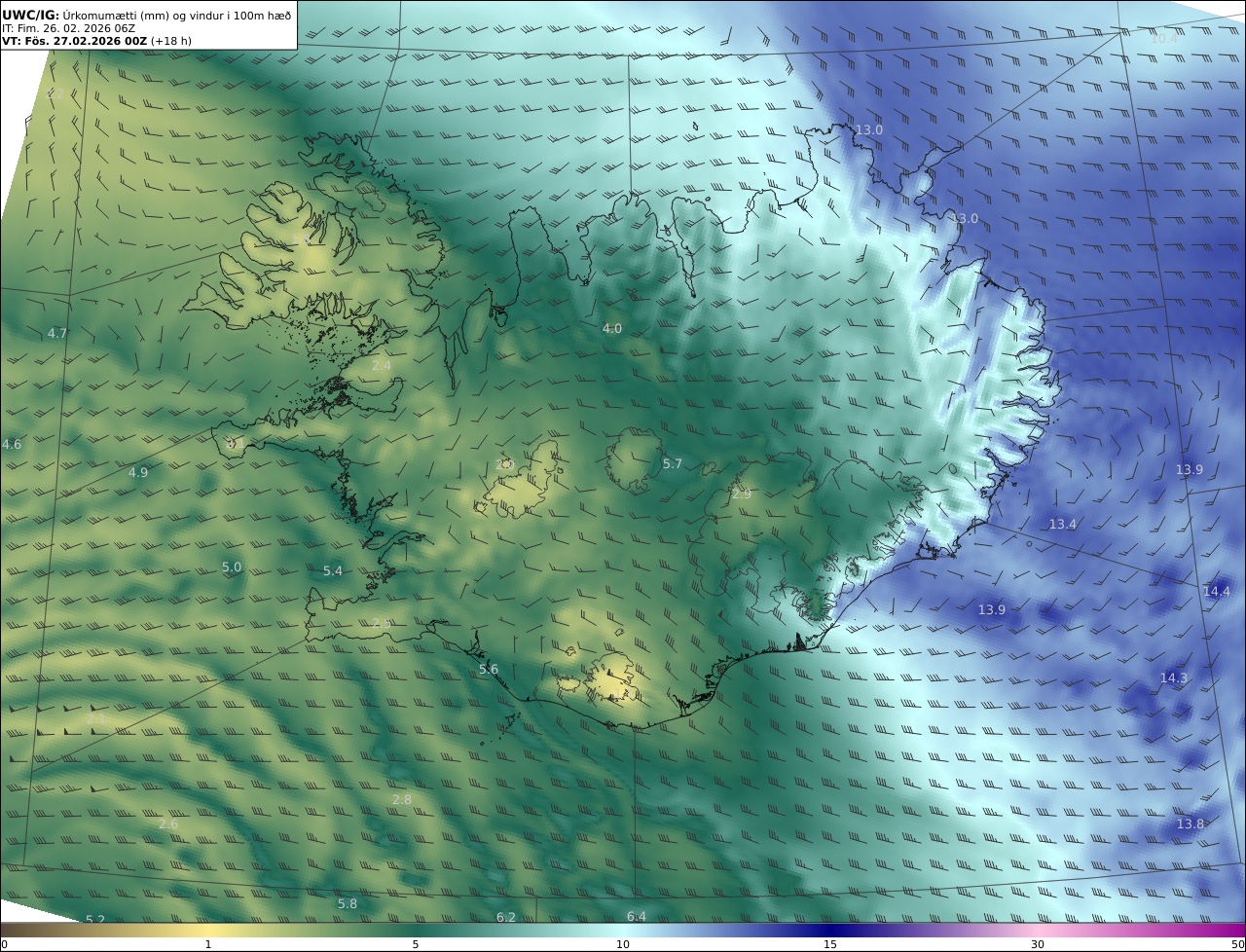The width and height of the screenshot is (1246, 952).
Task: Click the 5.6 value on the map
Action: [x=489, y=669]
